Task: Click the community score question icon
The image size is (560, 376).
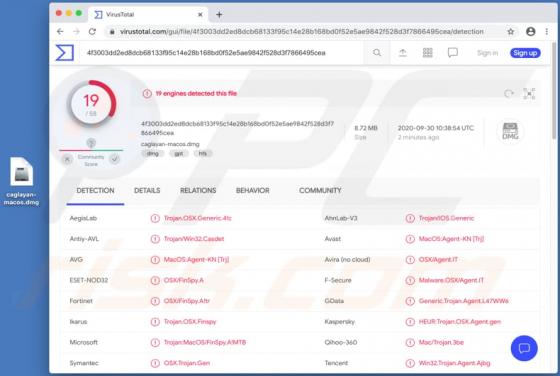Action: tap(91, 143)
